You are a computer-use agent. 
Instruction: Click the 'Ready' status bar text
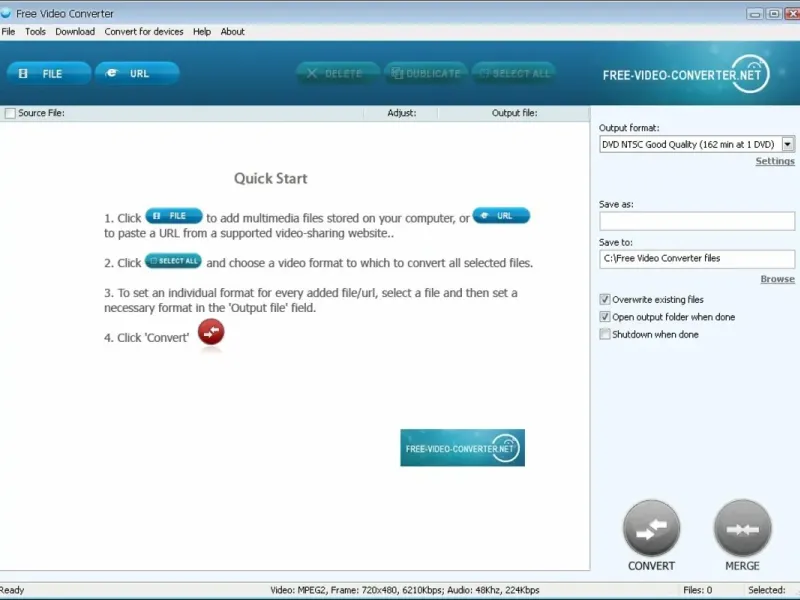[x=12, y=590]
